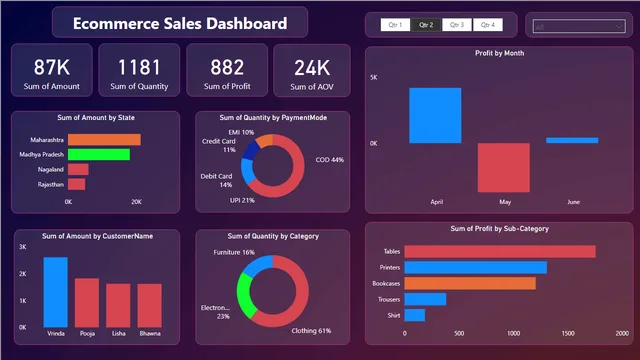Click the 'Furniture 16%' label
The image size is (640, 360).
234,252
